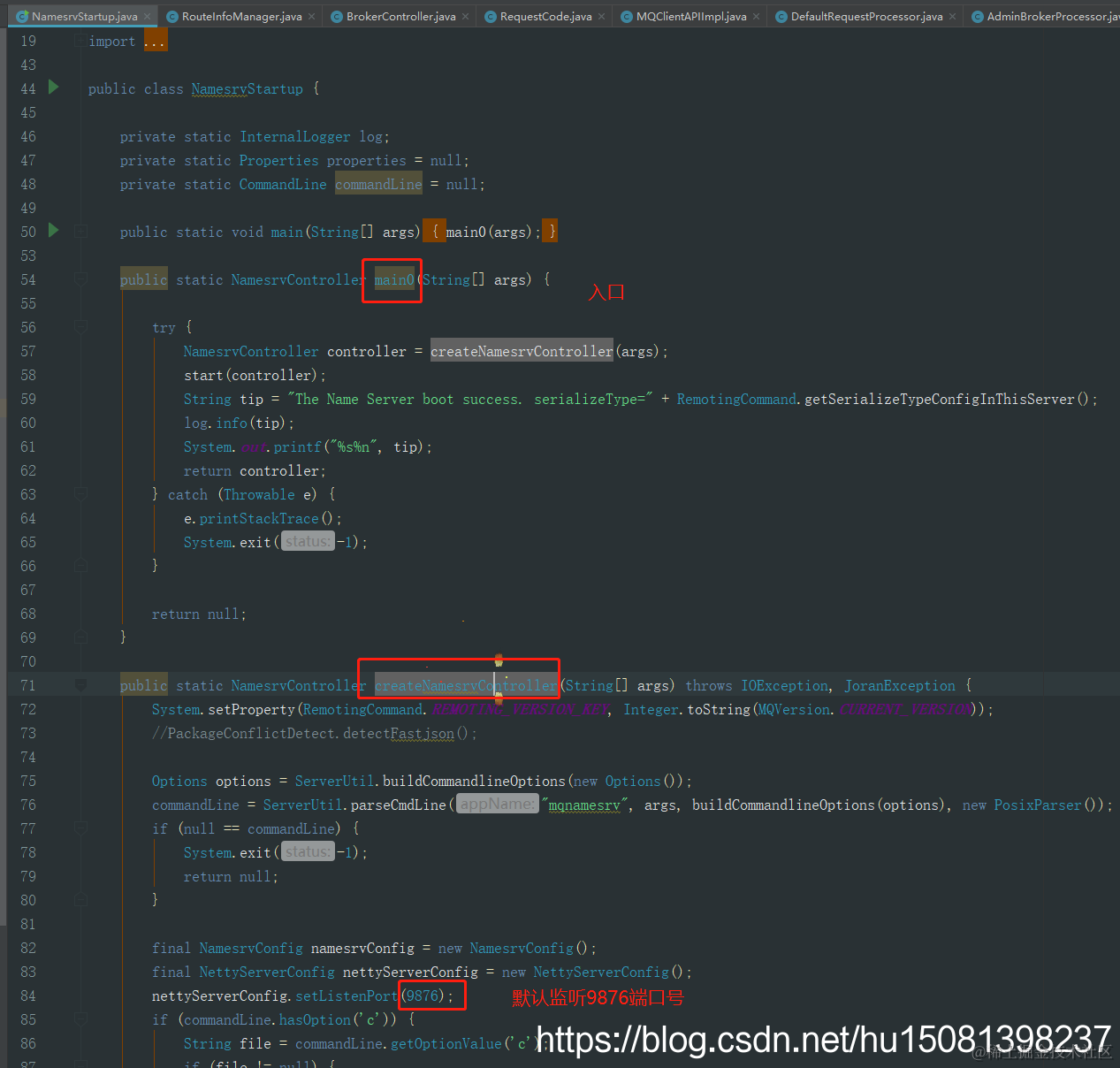Run main method from line 50 gutter arrow

[53, 230]
